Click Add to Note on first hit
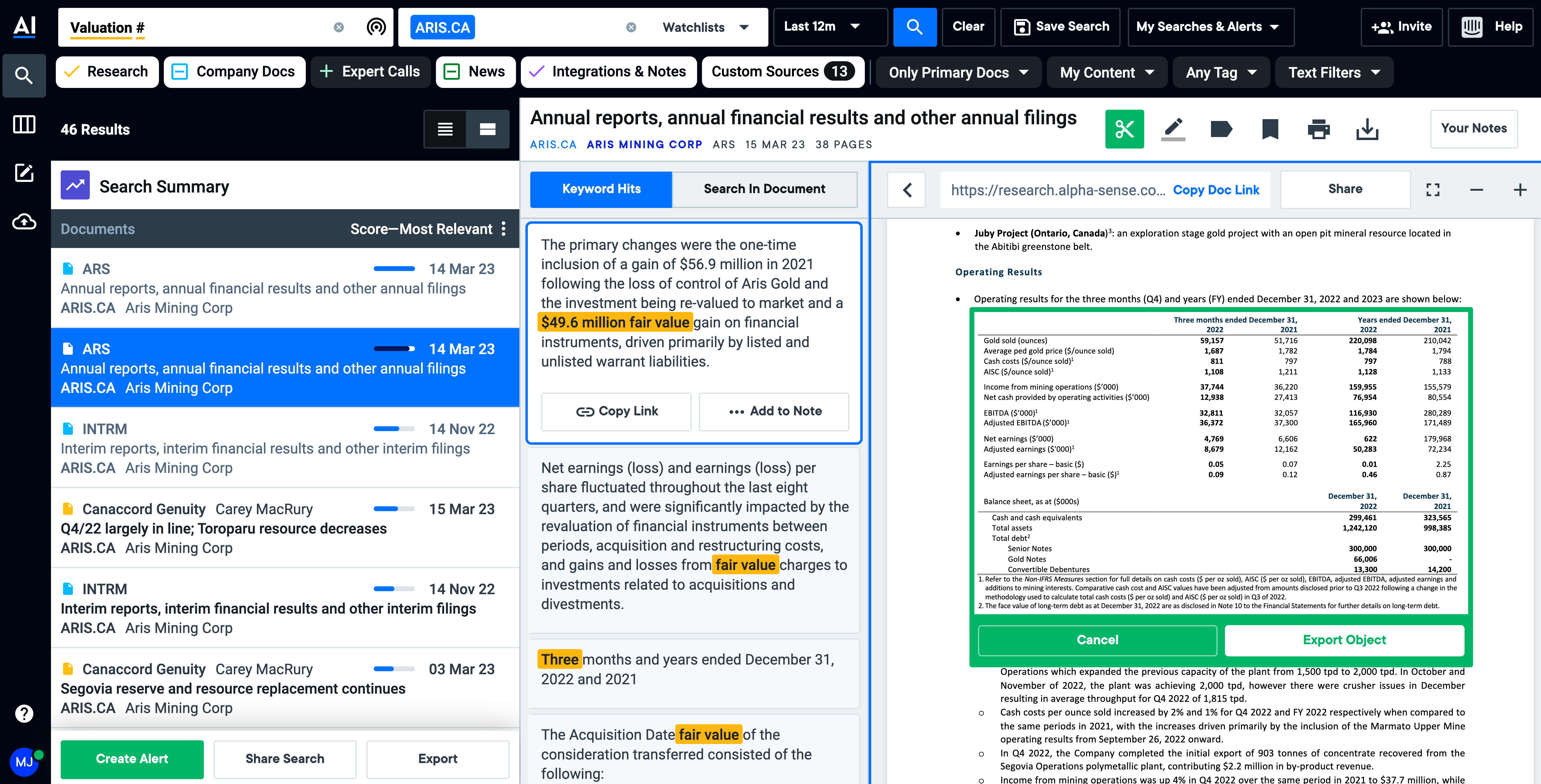Image resolution: width=1541 pixels, height=784 pixels. coord(774,411)
